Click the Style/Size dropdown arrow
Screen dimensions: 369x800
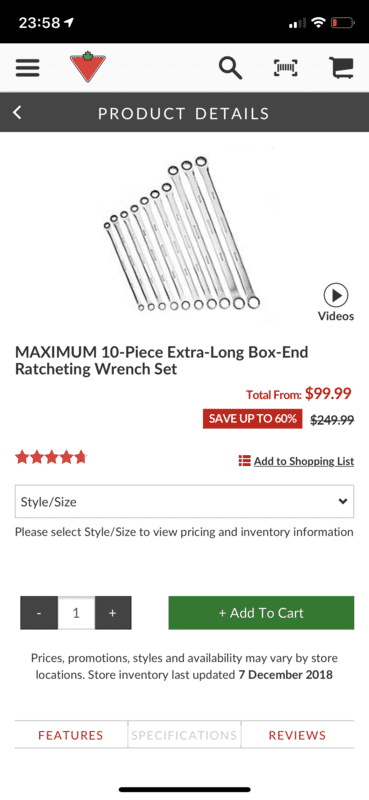[x=343, y=502]
